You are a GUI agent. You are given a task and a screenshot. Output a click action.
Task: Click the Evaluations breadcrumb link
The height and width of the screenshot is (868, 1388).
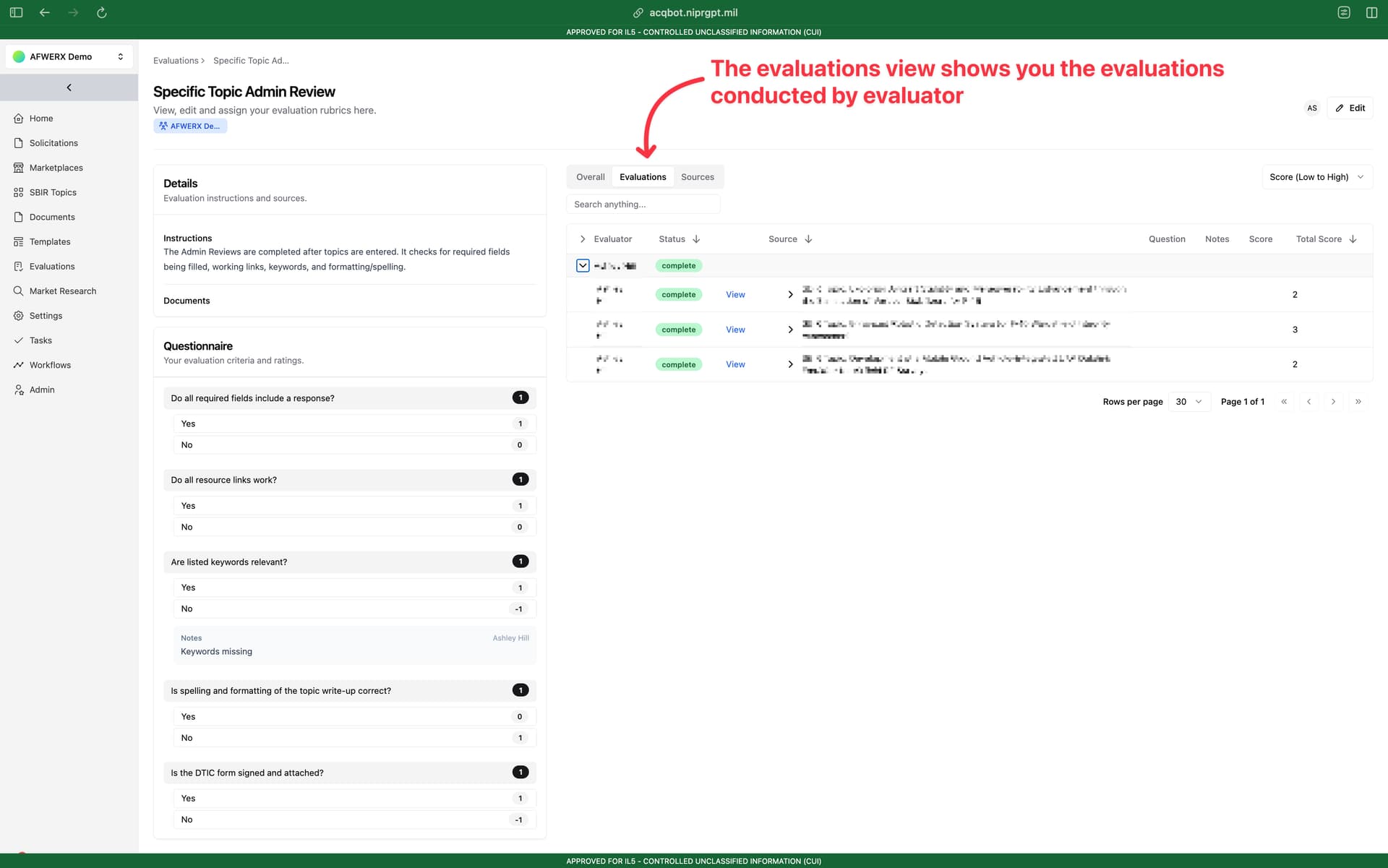(x=176, y=61)
